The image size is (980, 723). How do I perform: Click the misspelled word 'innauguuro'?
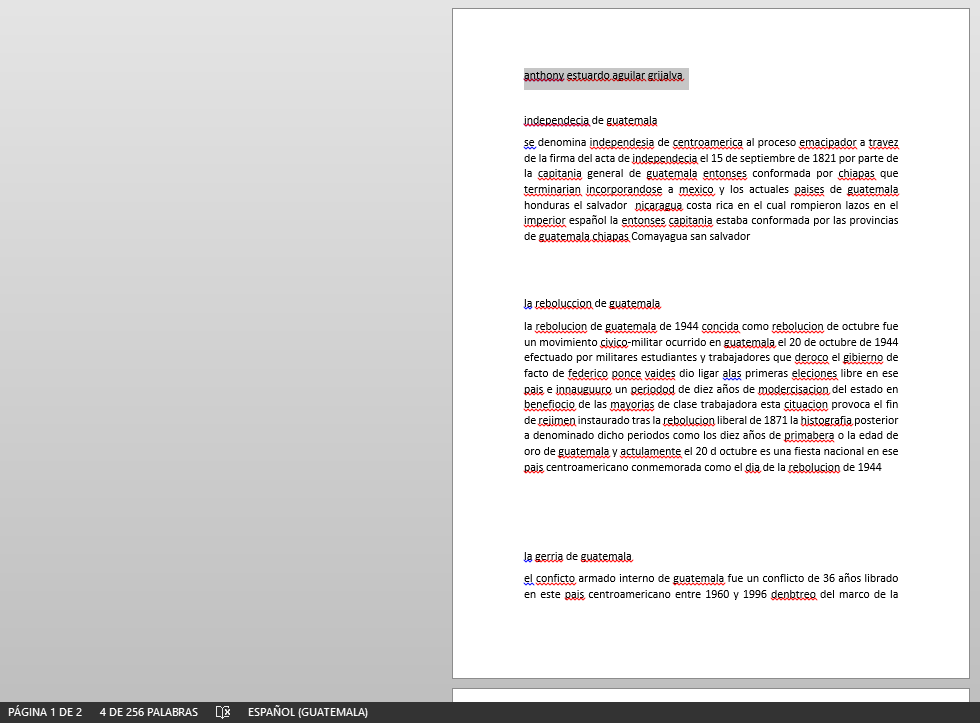coord(584,389)
